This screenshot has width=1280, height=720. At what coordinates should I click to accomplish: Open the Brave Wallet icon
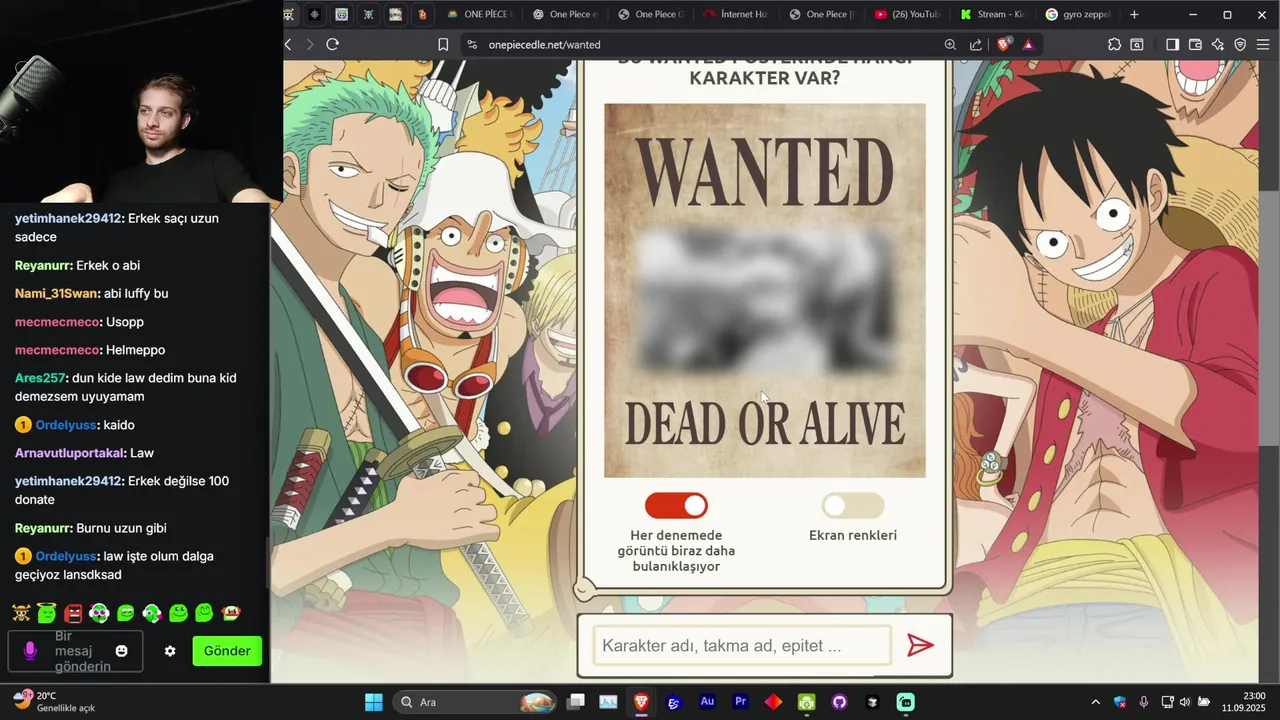[x=1196, y=44]
